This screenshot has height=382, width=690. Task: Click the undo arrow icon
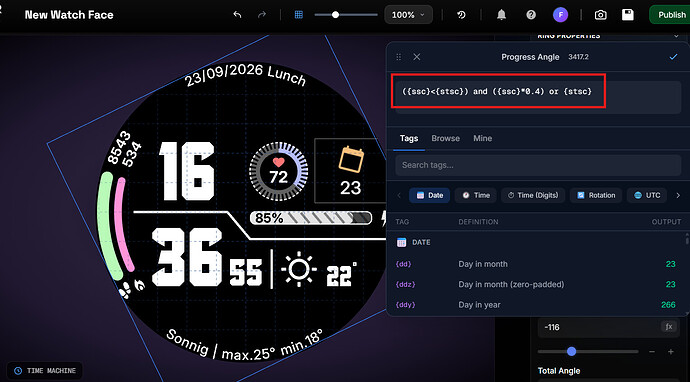click(x=237, y=15)
